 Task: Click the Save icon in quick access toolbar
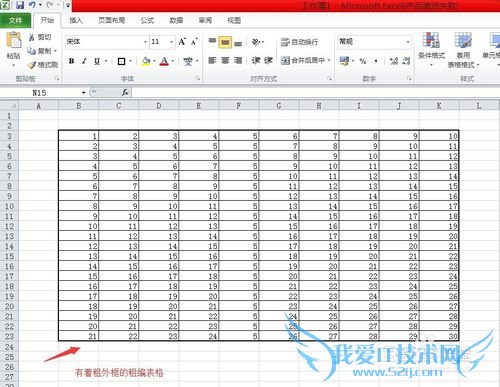click(x=20, y=5)
